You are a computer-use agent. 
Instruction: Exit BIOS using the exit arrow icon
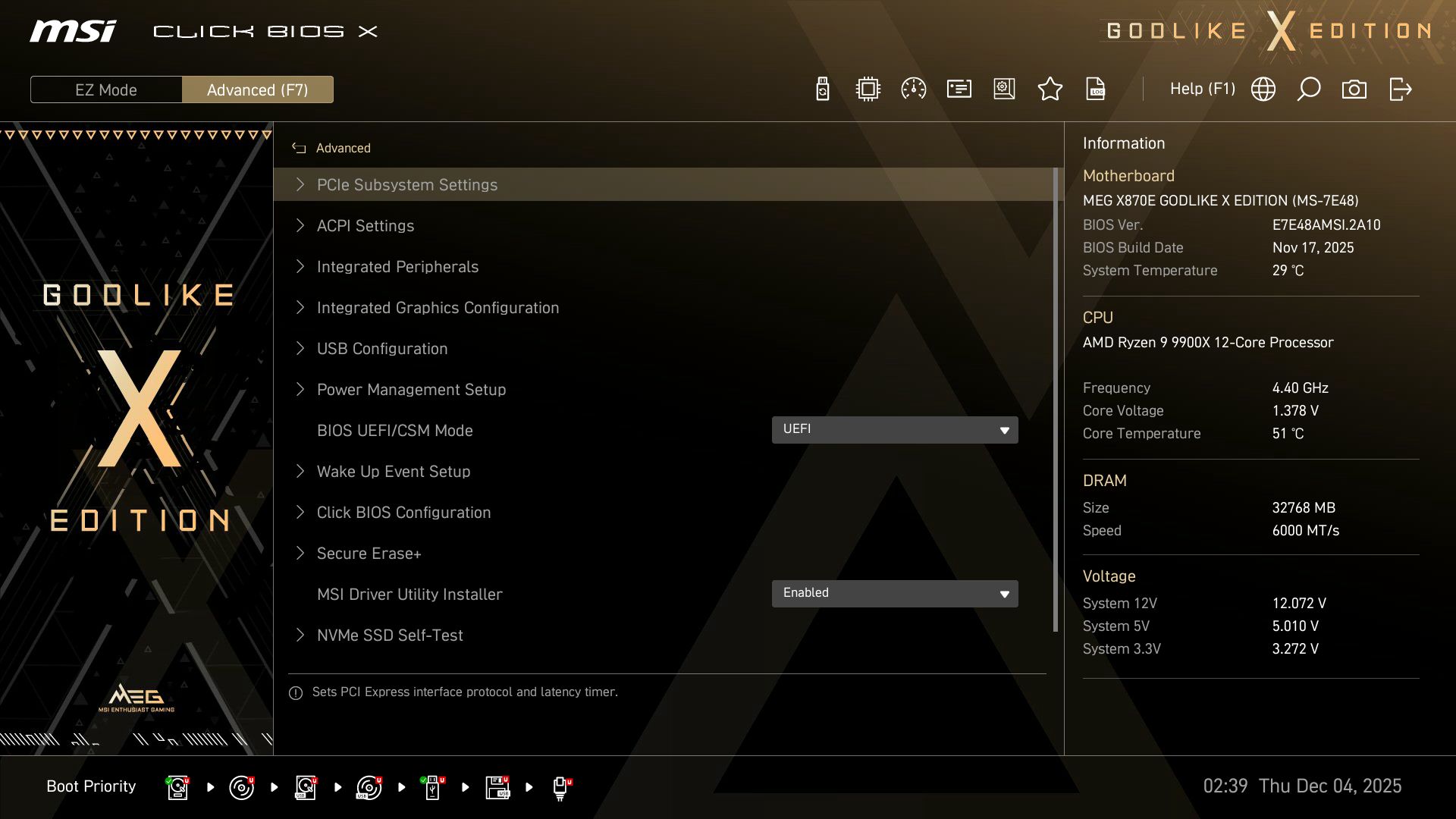pos(1401,89)
